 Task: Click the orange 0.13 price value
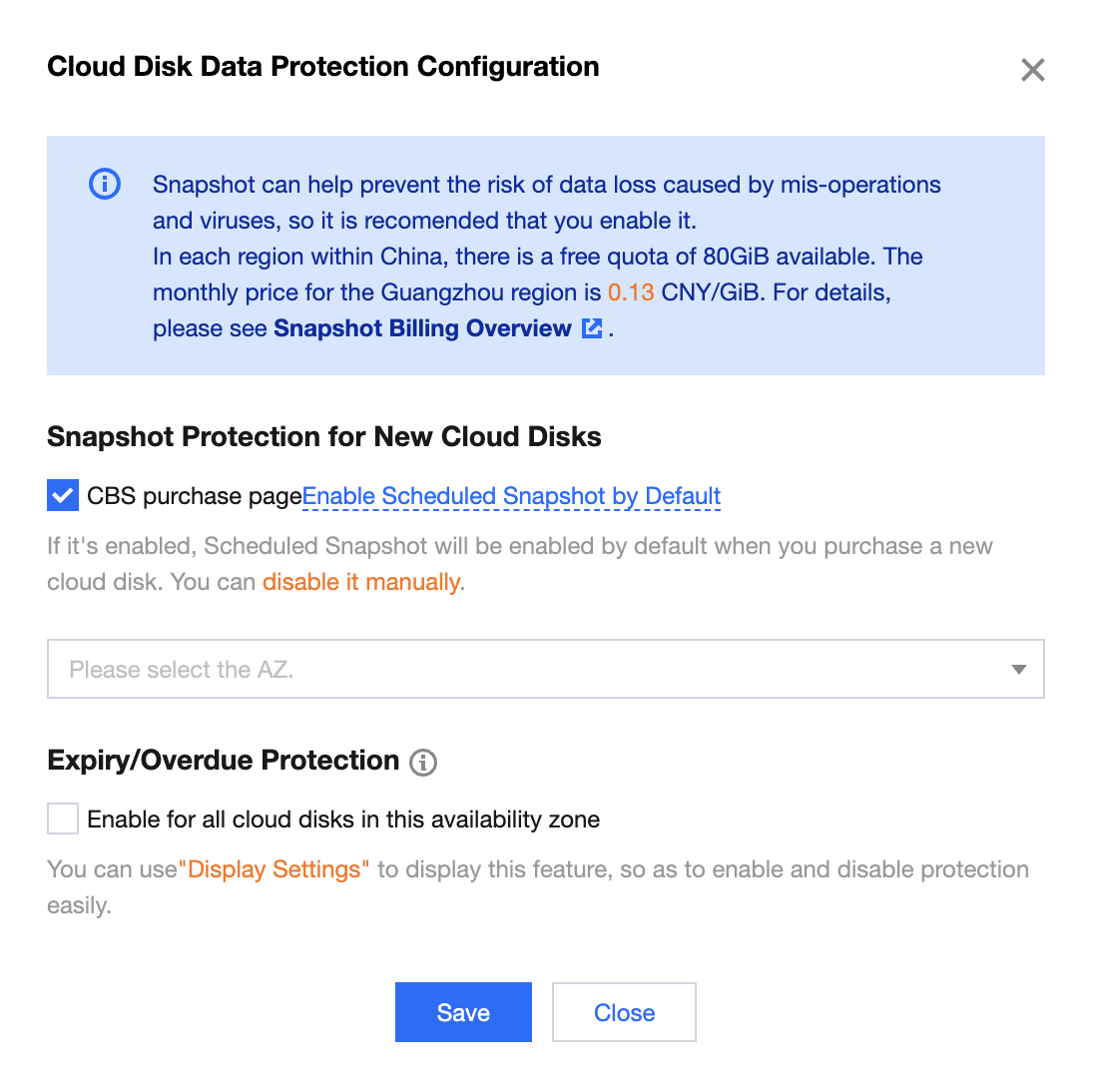tap(631, 292)
